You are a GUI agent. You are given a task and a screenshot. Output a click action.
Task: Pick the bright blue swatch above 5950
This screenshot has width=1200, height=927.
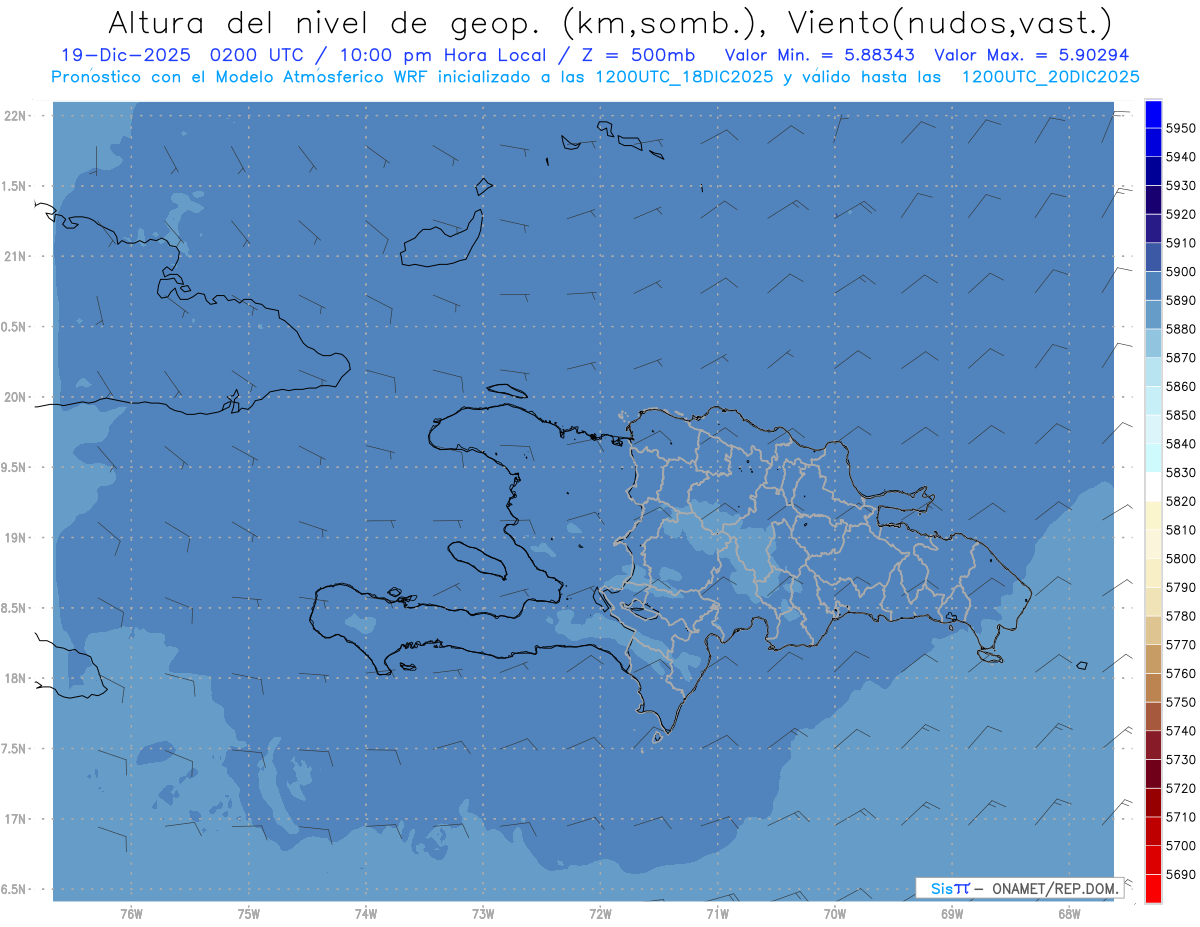(1153, 114)
